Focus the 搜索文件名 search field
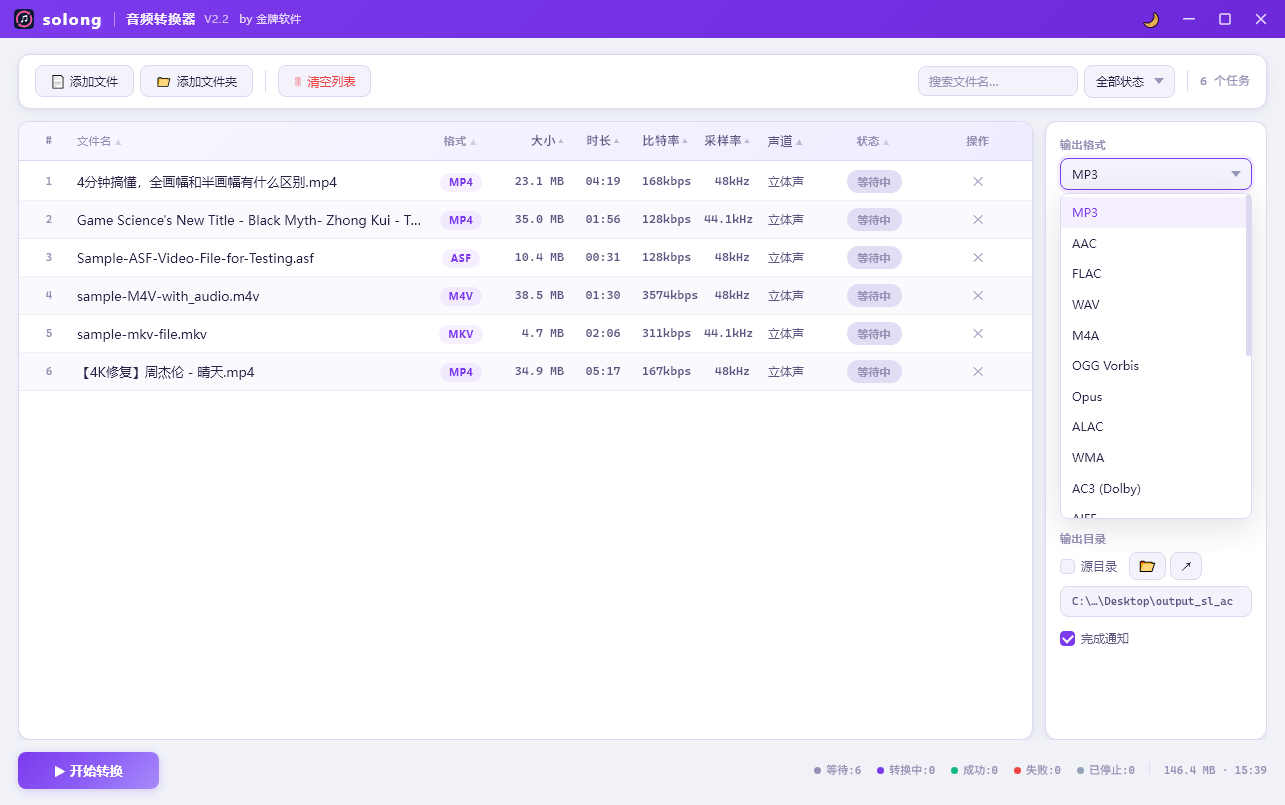Screen dimensions: 1285x805 click(x=996, y=82)
